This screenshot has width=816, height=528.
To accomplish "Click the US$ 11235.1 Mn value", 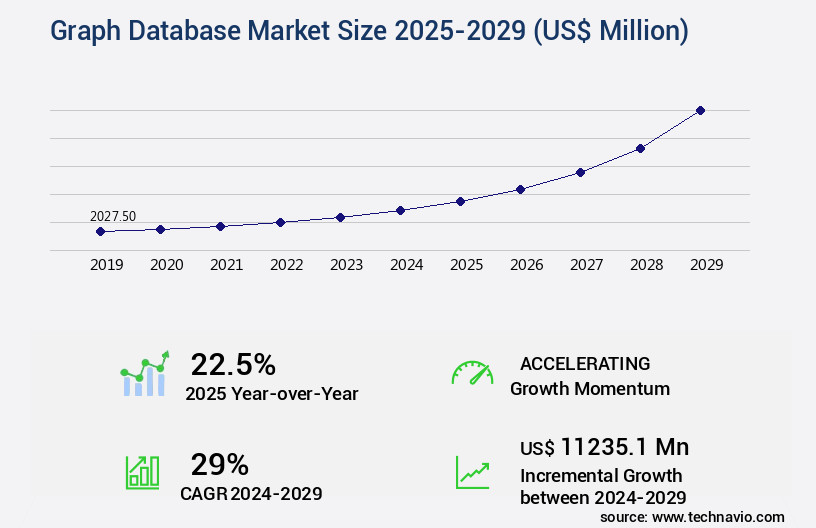I will 604,446.
